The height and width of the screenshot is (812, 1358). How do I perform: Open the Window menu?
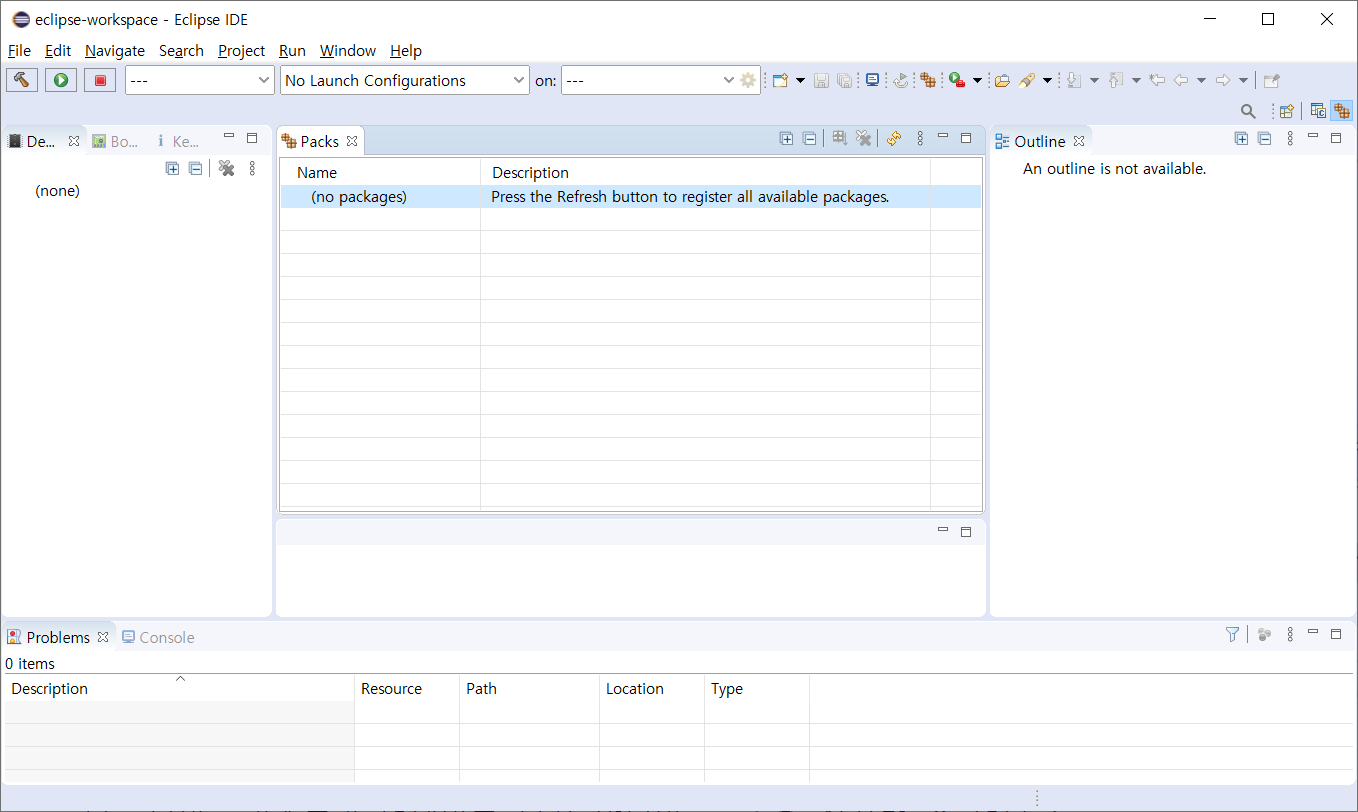348,50
